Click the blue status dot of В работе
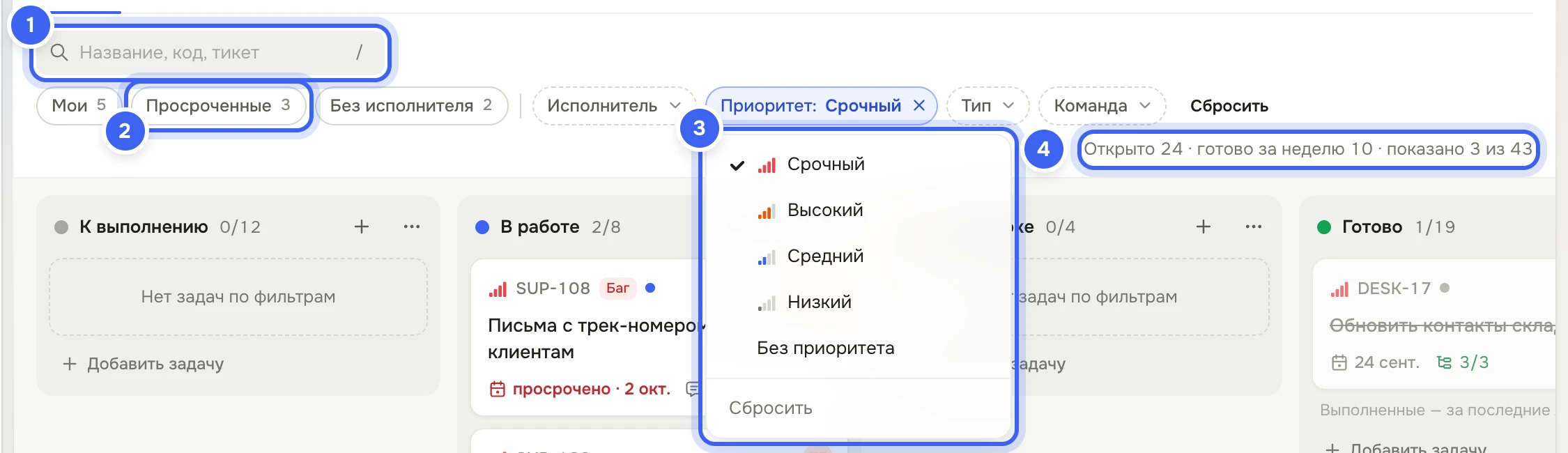Screen dimensions: 1568x453 482,227
